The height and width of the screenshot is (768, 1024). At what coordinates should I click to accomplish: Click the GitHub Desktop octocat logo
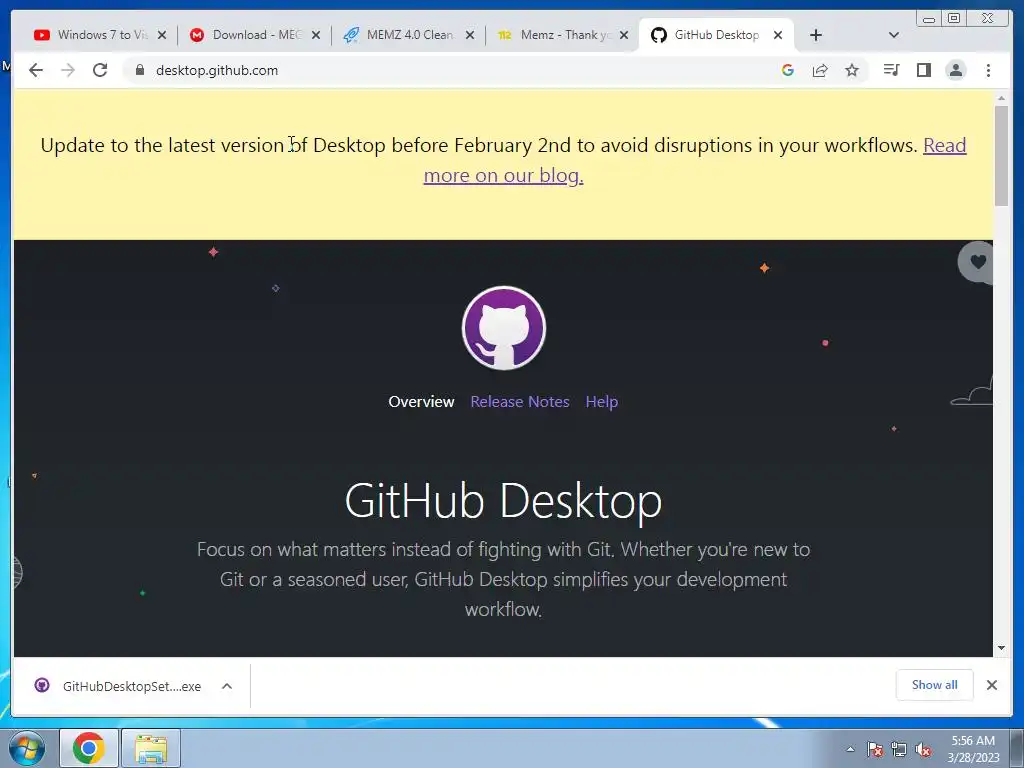tap(504, 328)
